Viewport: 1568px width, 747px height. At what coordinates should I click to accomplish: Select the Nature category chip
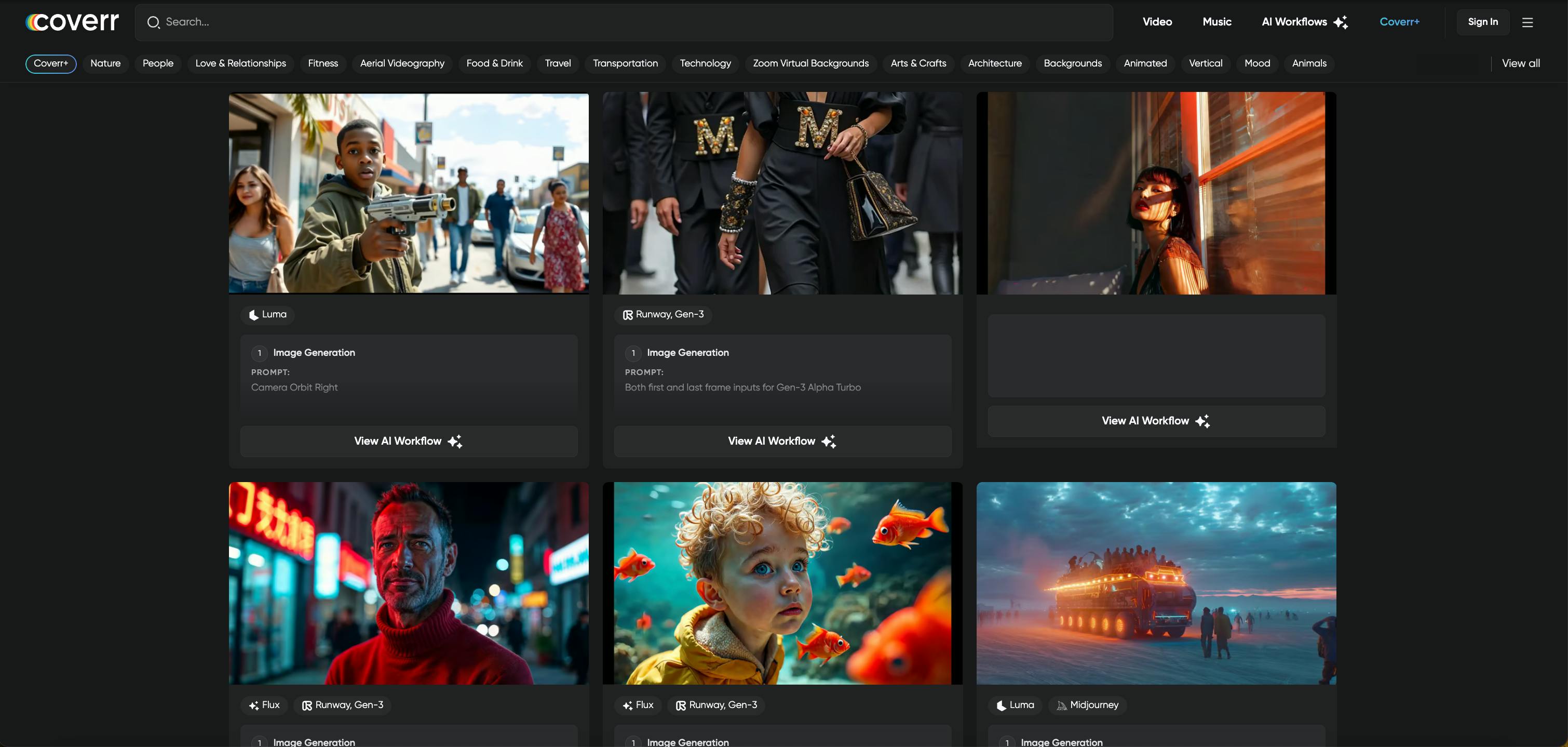pyautogui.click(x=105, y=63)
